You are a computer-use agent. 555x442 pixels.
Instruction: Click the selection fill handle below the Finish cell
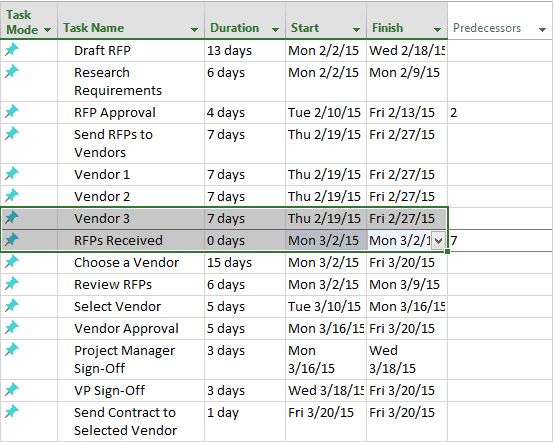click(x=447, y=251)
